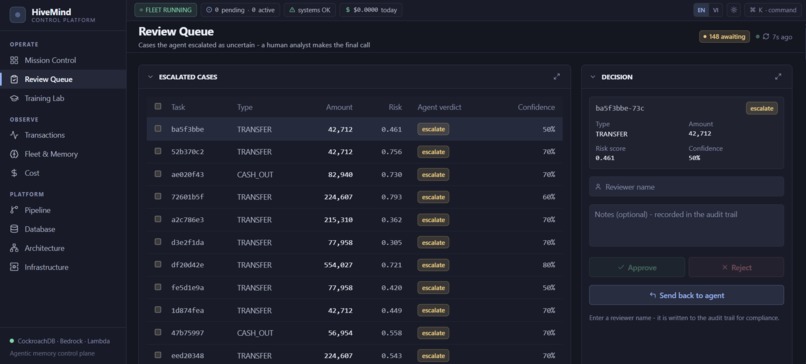
Task: Click the Infrastructure icon in sidebar
Action: (14, 267)
